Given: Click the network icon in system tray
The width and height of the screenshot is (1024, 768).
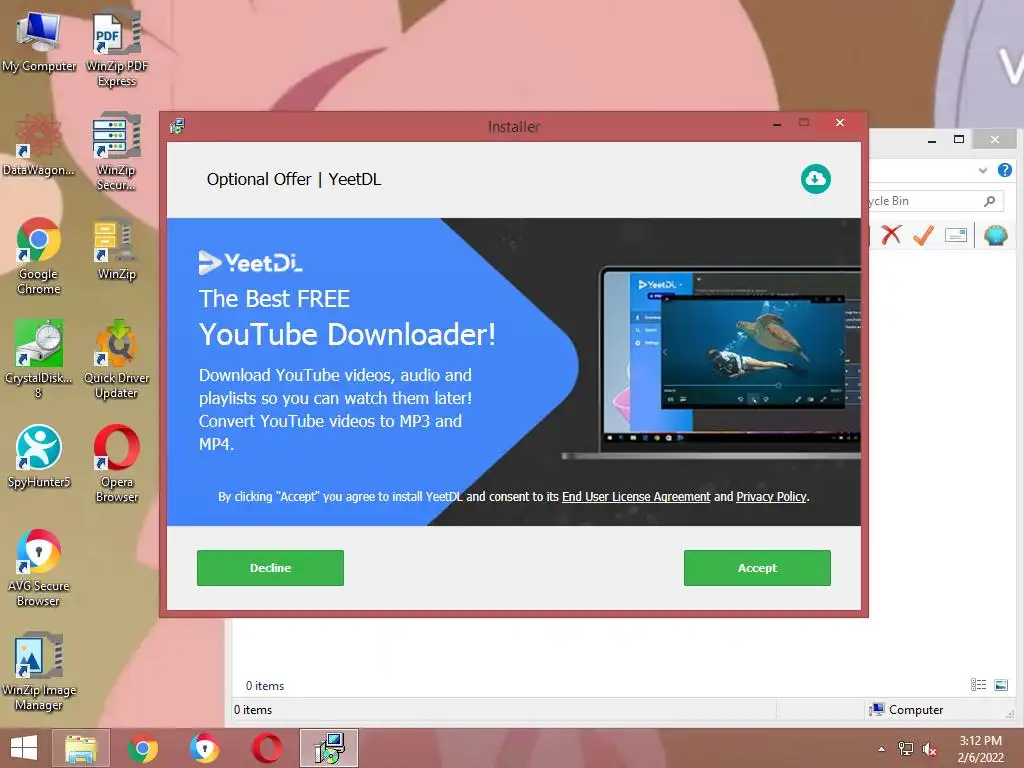Looking at the screenshot, I should point(905,749).
